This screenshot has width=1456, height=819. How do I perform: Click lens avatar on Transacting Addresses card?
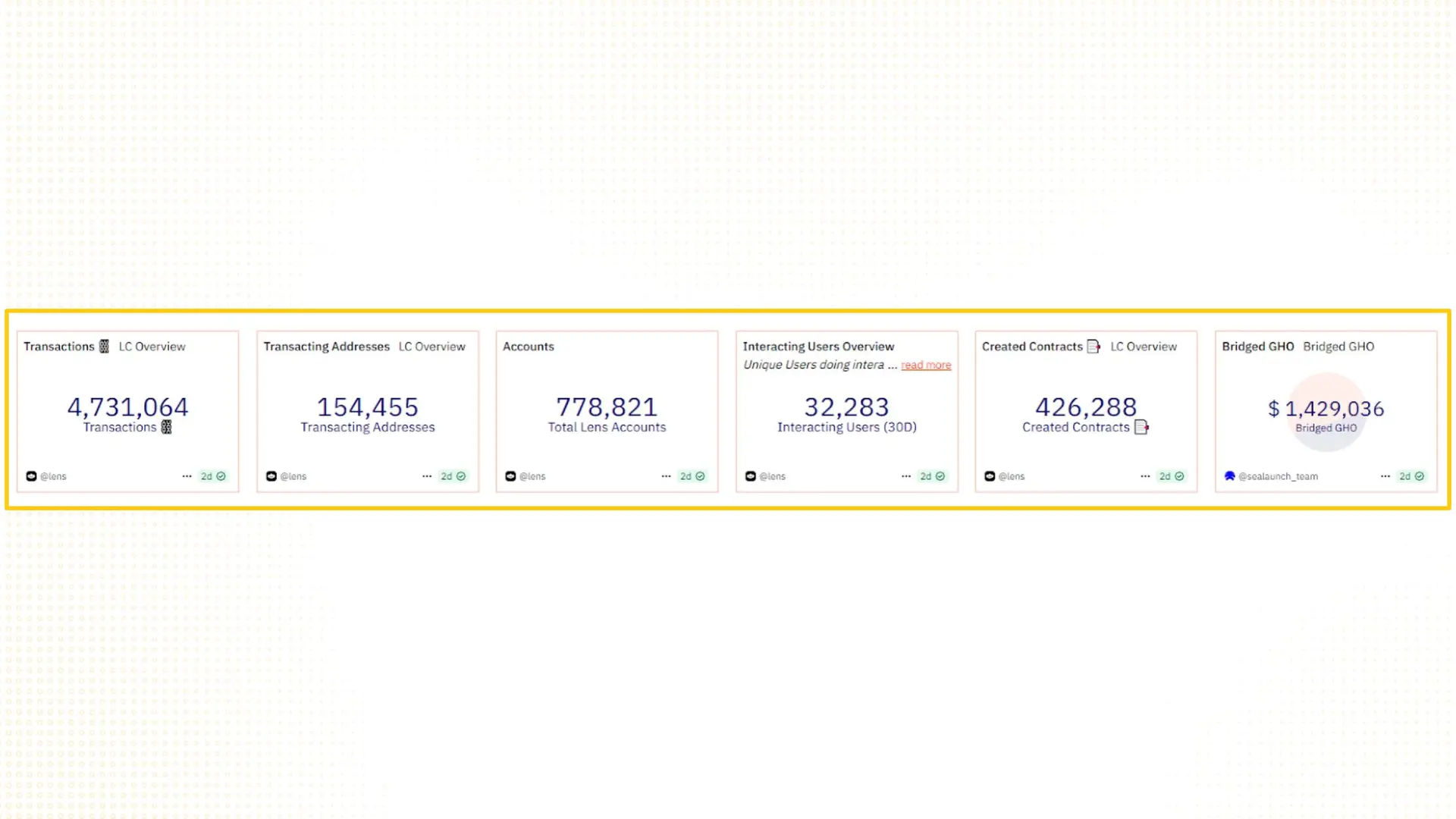[271, 476]
